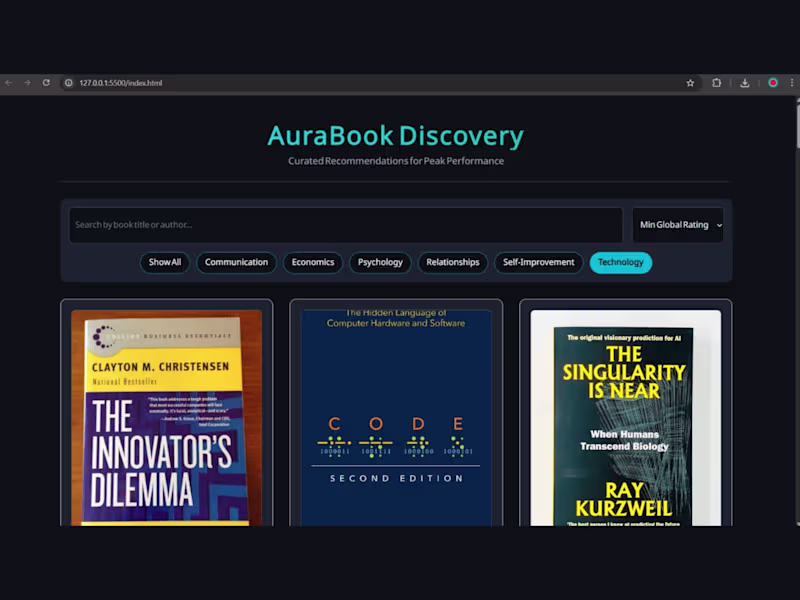Open the browser extensions puzzle icon
800x600 pixels.
coord(716,83)
